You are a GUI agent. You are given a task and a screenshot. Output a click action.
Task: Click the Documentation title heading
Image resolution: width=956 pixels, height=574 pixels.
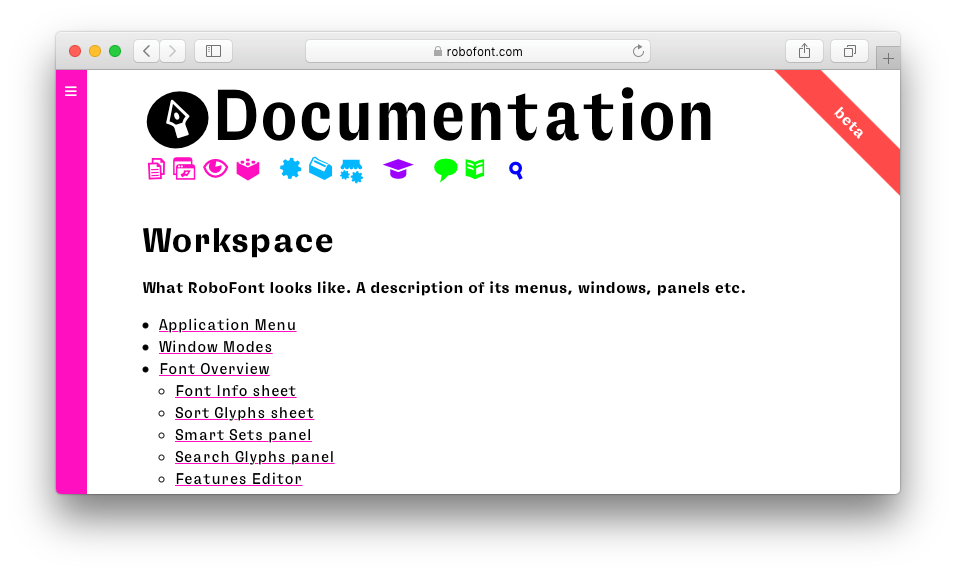(x=464, y=116)
